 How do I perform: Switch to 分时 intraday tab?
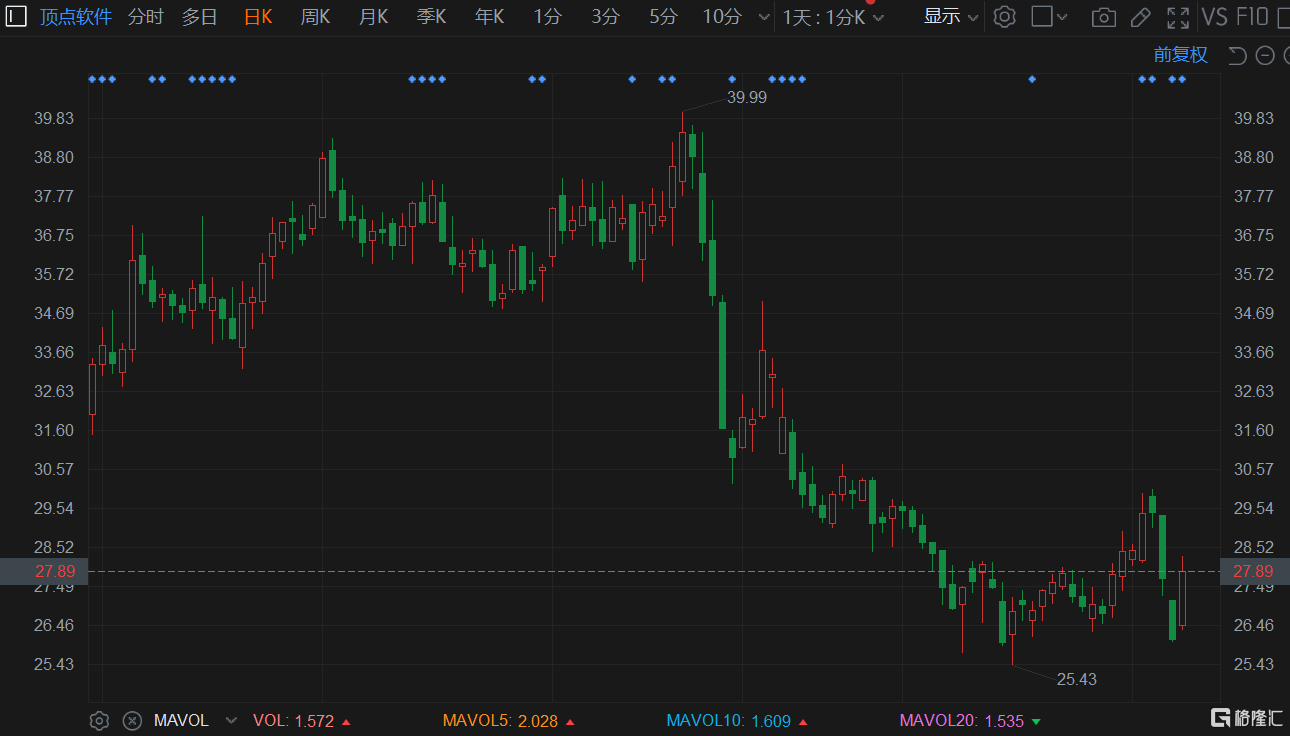pos(146,17)
